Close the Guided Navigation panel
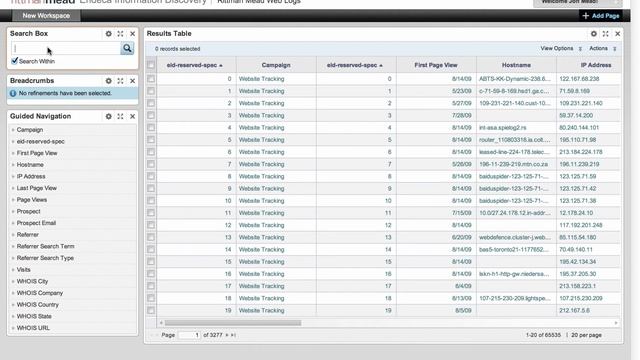Image resolution: width=640 pixels, height=360 pixels. click(133, 116)
